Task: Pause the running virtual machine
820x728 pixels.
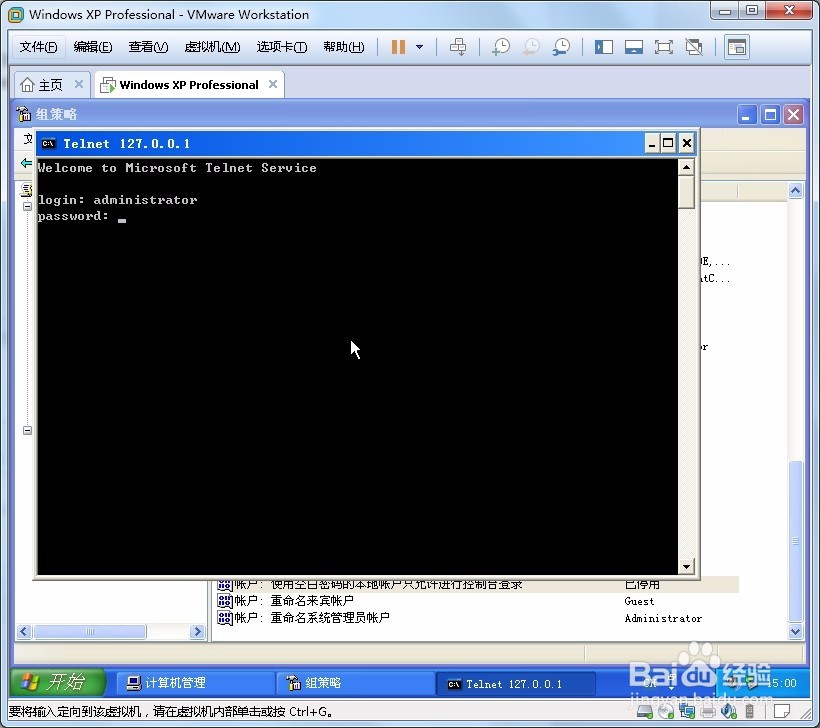Action: [397, 46]
